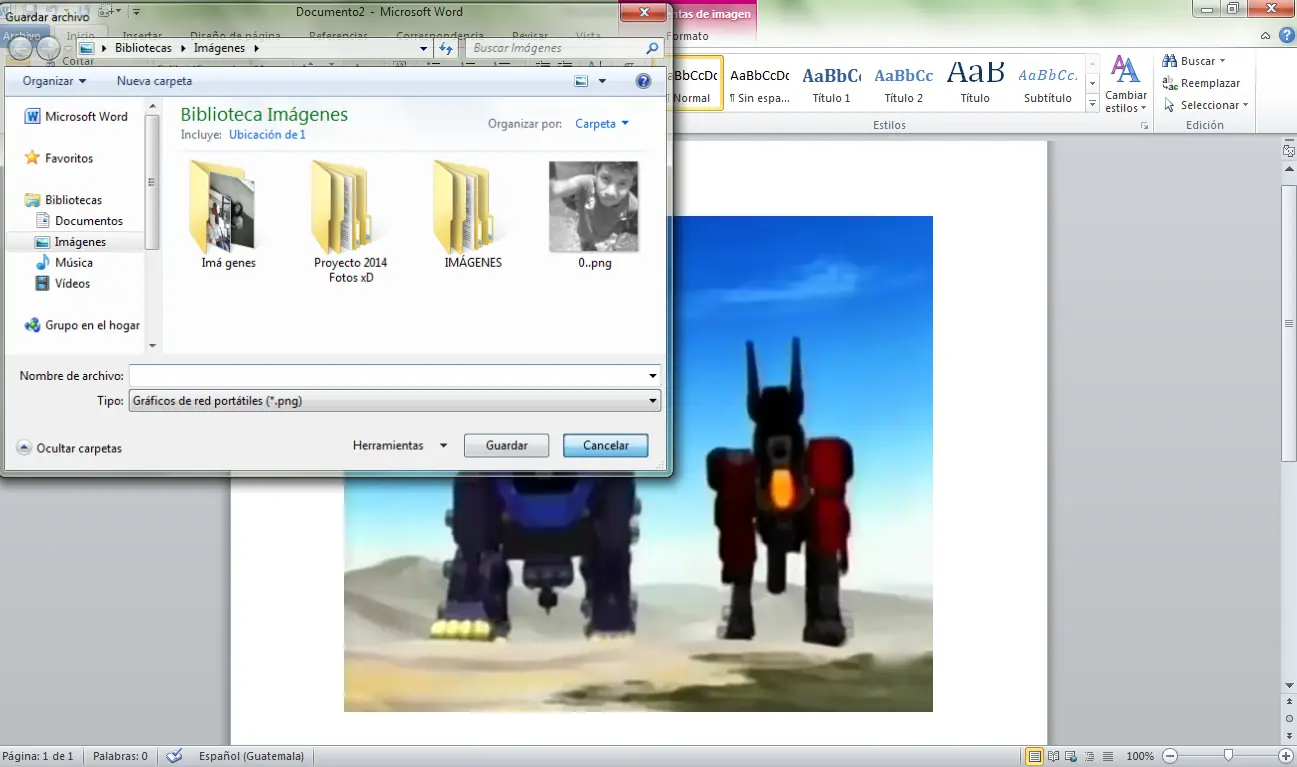Viewport: 1297px width, 767px height.
Task: Switch to Print Layout view
Action: [1035, 756]
